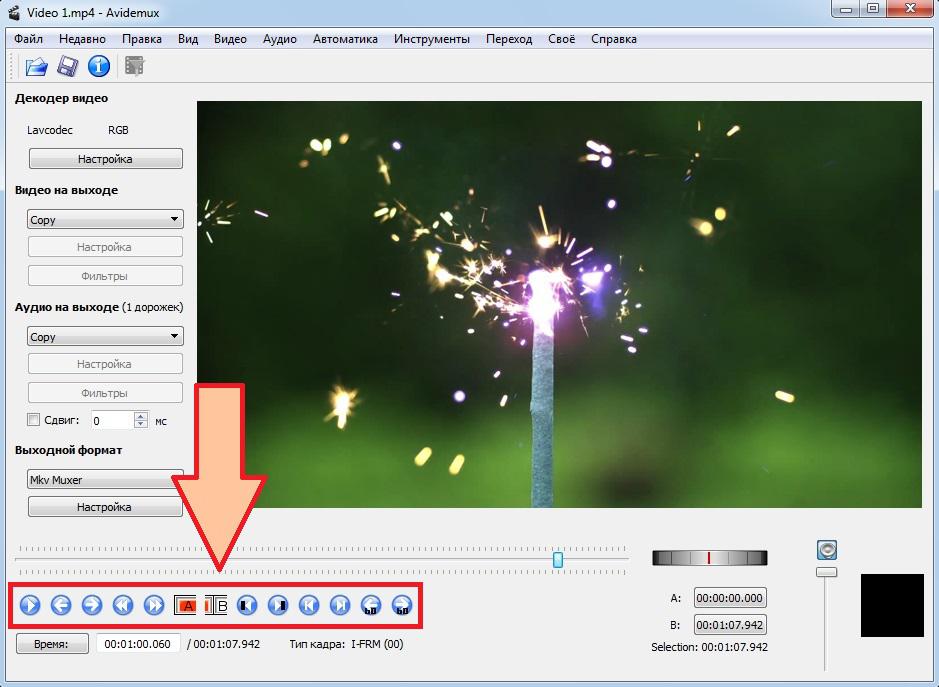
Task: Click Настройка under Декодер видео
Action: pos(105,159)
